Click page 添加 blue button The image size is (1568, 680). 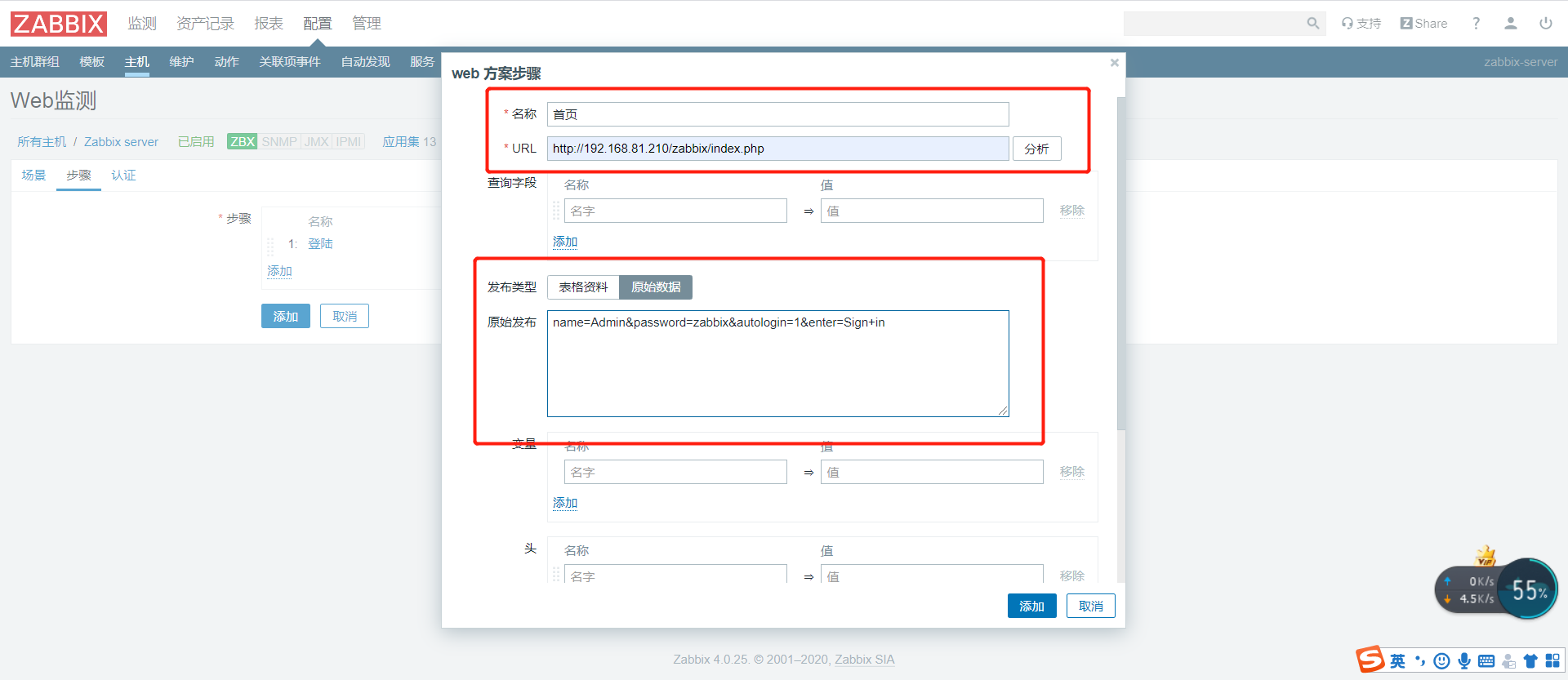286,316
